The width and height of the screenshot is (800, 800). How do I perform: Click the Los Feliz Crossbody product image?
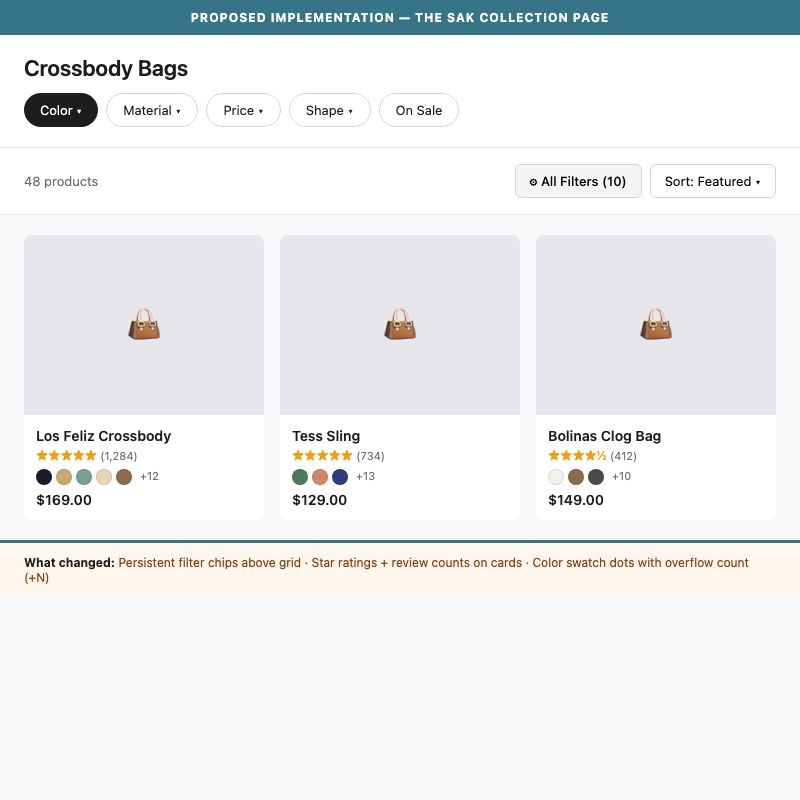coord(144,325)
